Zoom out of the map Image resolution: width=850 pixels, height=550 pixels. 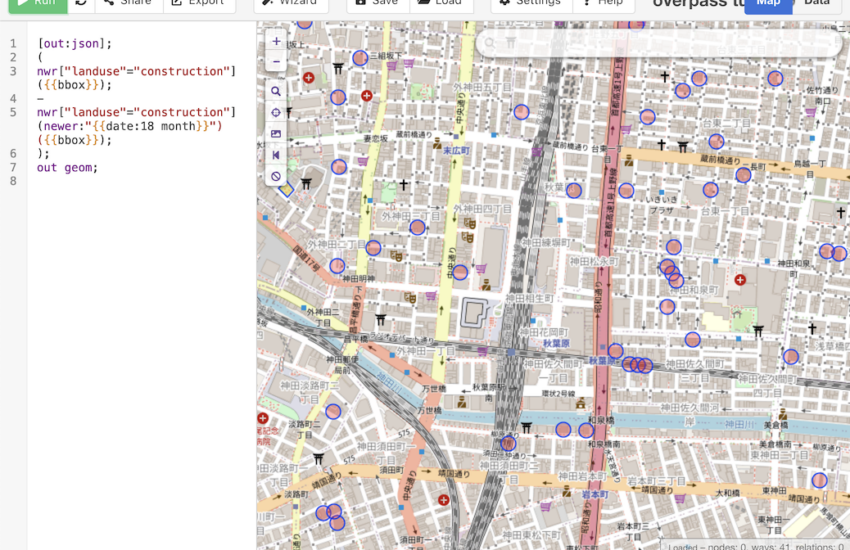tap(276, 61)
